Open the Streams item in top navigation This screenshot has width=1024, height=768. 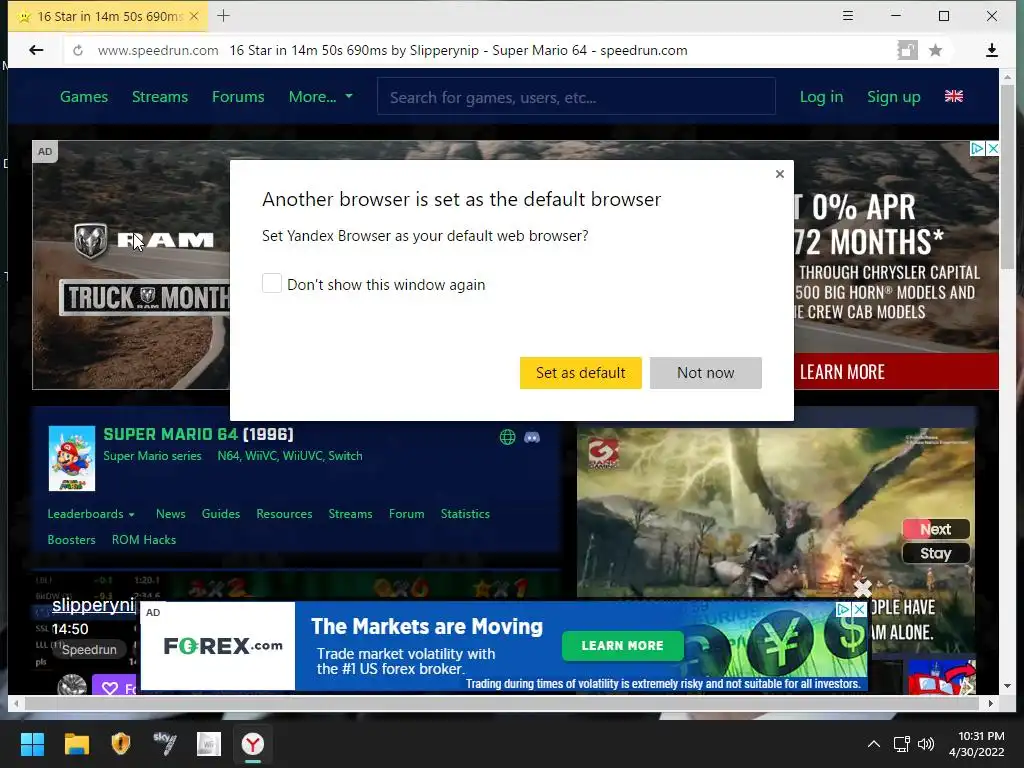pos(159,97)
